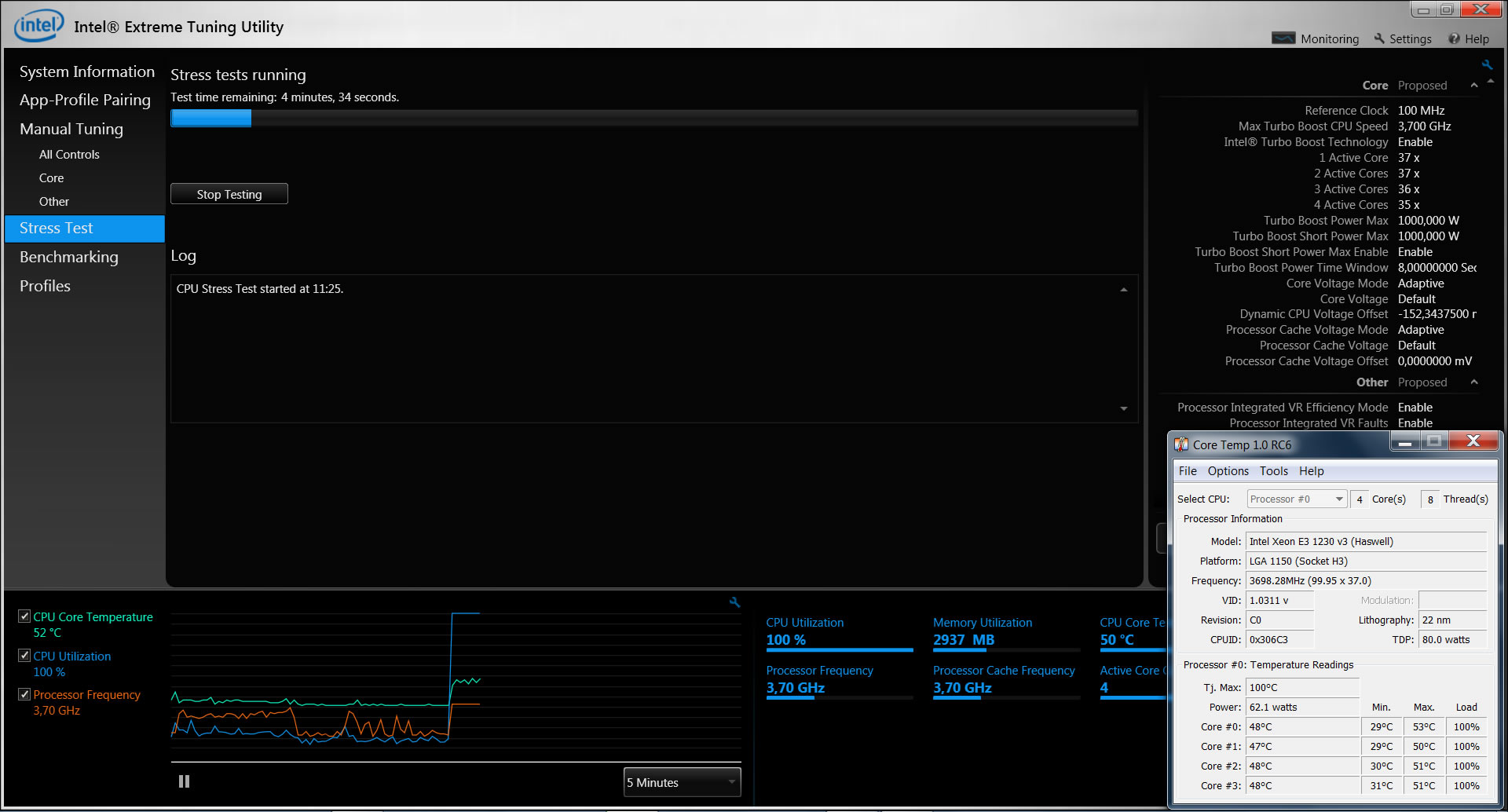Screen dimensions: 1508x812
Task: Click the Turbo Boost Power Max value
Action: click(x=1428, y=221)
